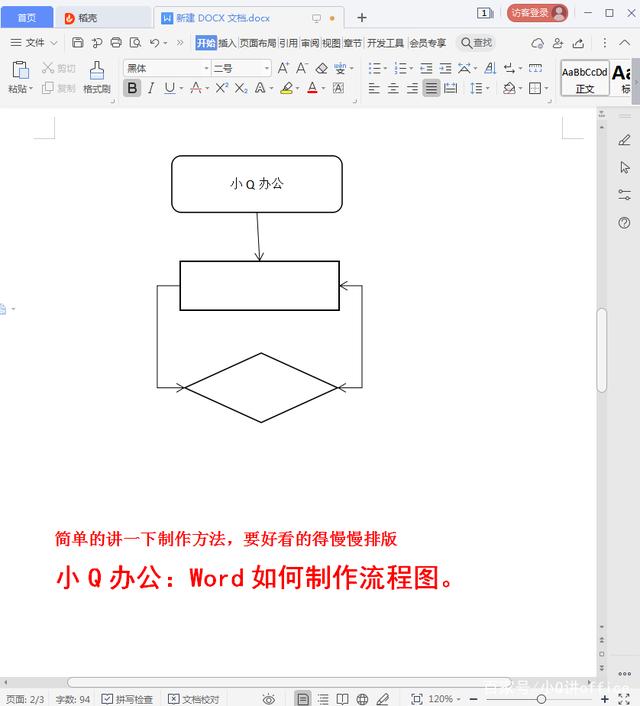The width and height of the screenshot is (640, 706).
Task: Click the Save icon in quick toolbar
Action: pos(77,43)
